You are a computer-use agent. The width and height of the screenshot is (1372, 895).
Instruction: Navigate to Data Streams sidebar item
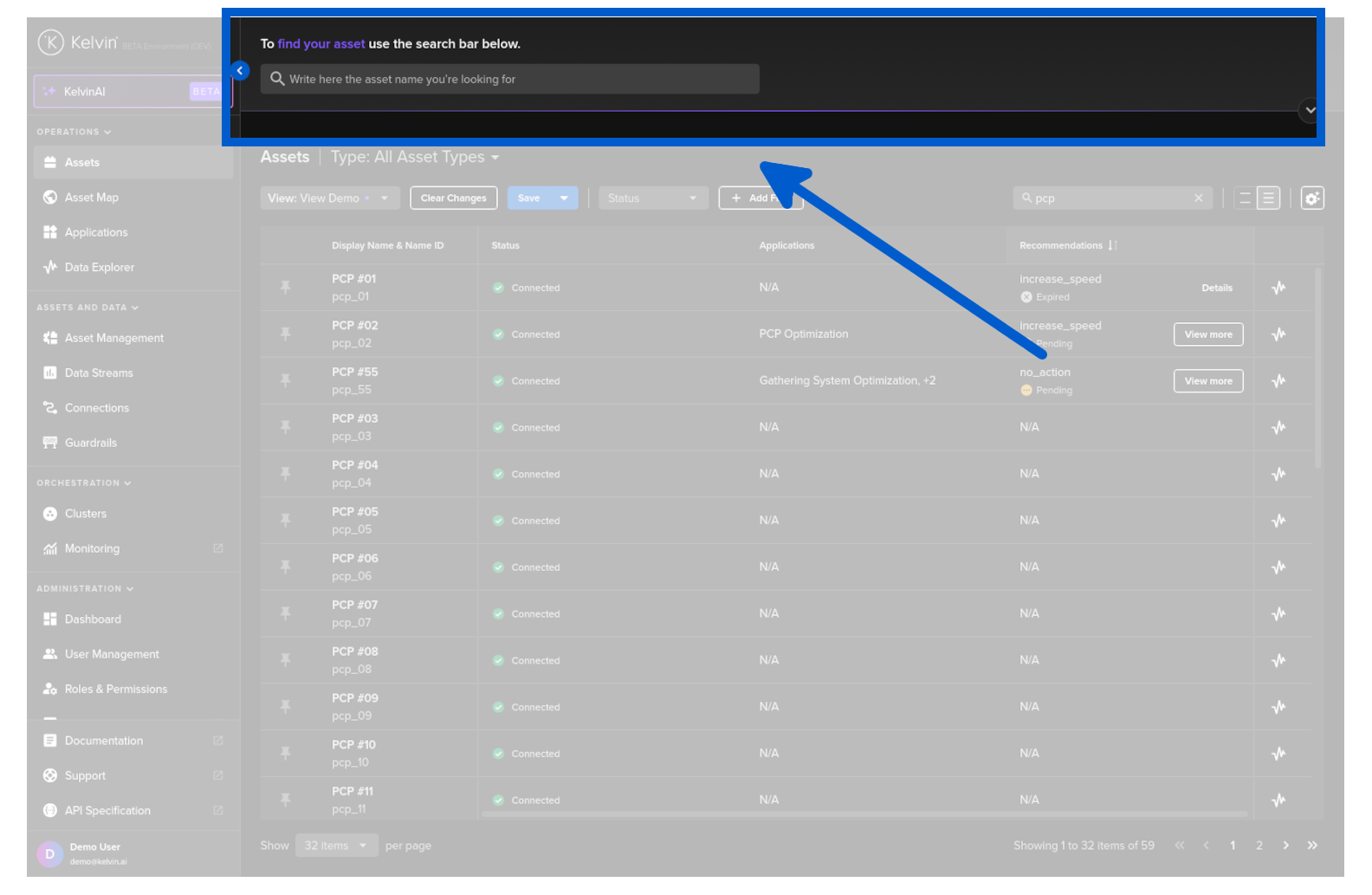tap(98, 373)
